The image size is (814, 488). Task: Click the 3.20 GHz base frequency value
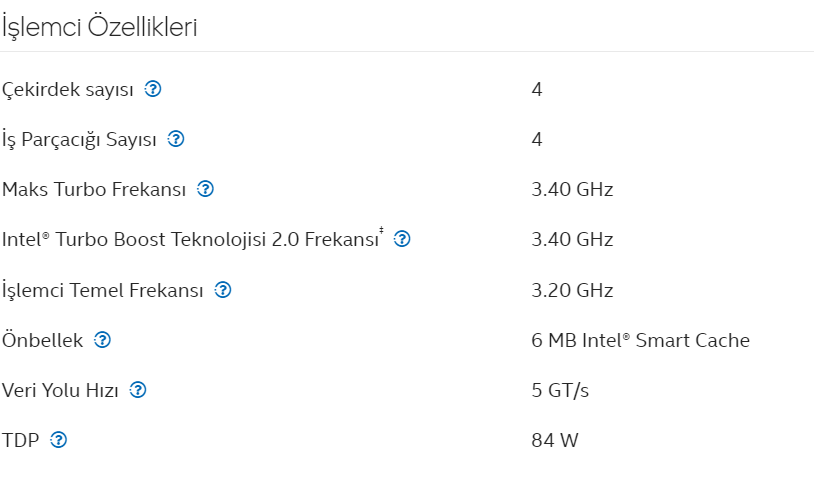[572, 290]
